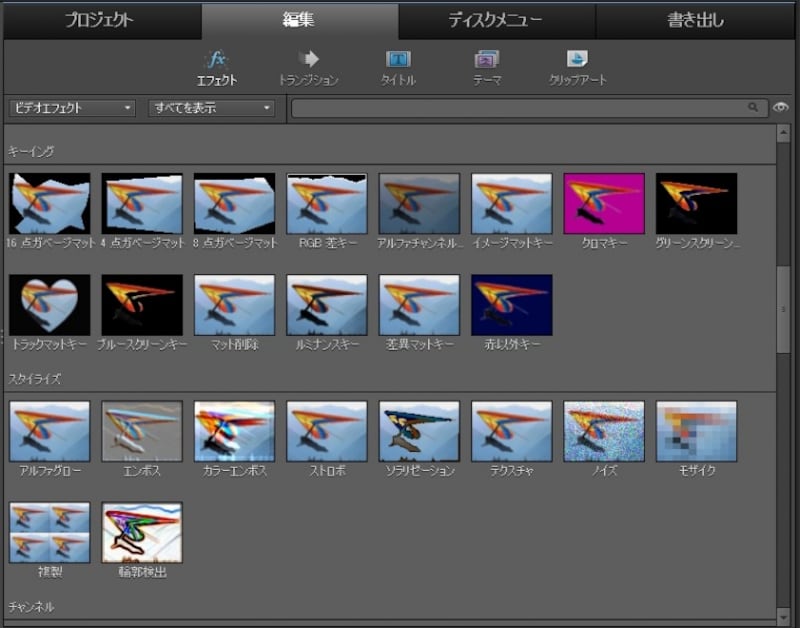800x628 pixels.
Task: Click the effects search input field
Action: [520, 108]
